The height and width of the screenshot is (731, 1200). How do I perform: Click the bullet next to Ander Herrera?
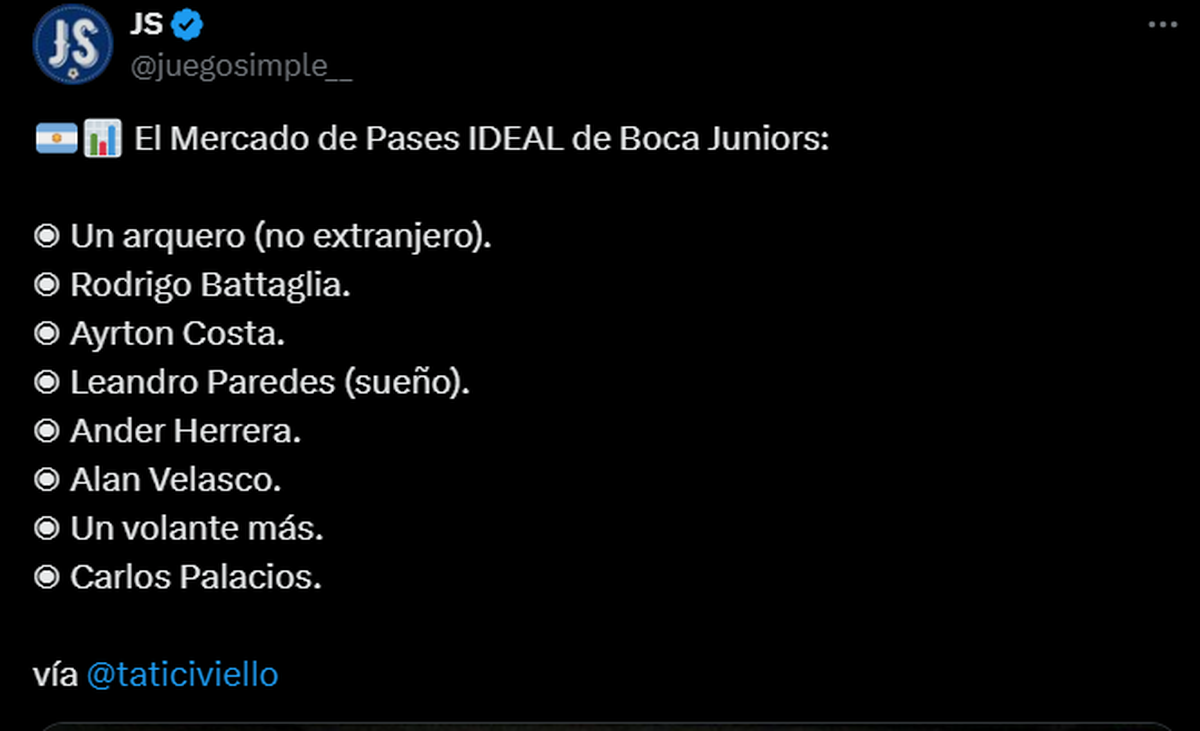[x=46, y=432]
